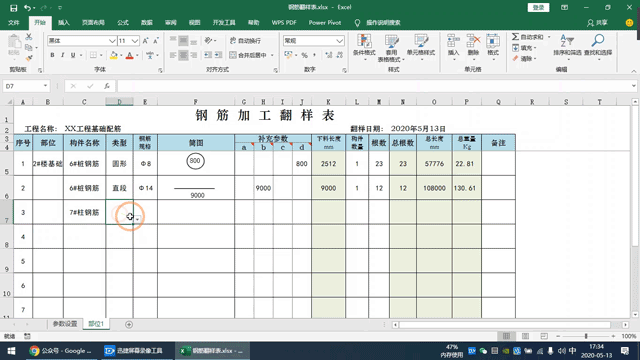The image size is (640, 360).
Task: Click the sign-in button in title bar
Action: (x=538, y=8)
